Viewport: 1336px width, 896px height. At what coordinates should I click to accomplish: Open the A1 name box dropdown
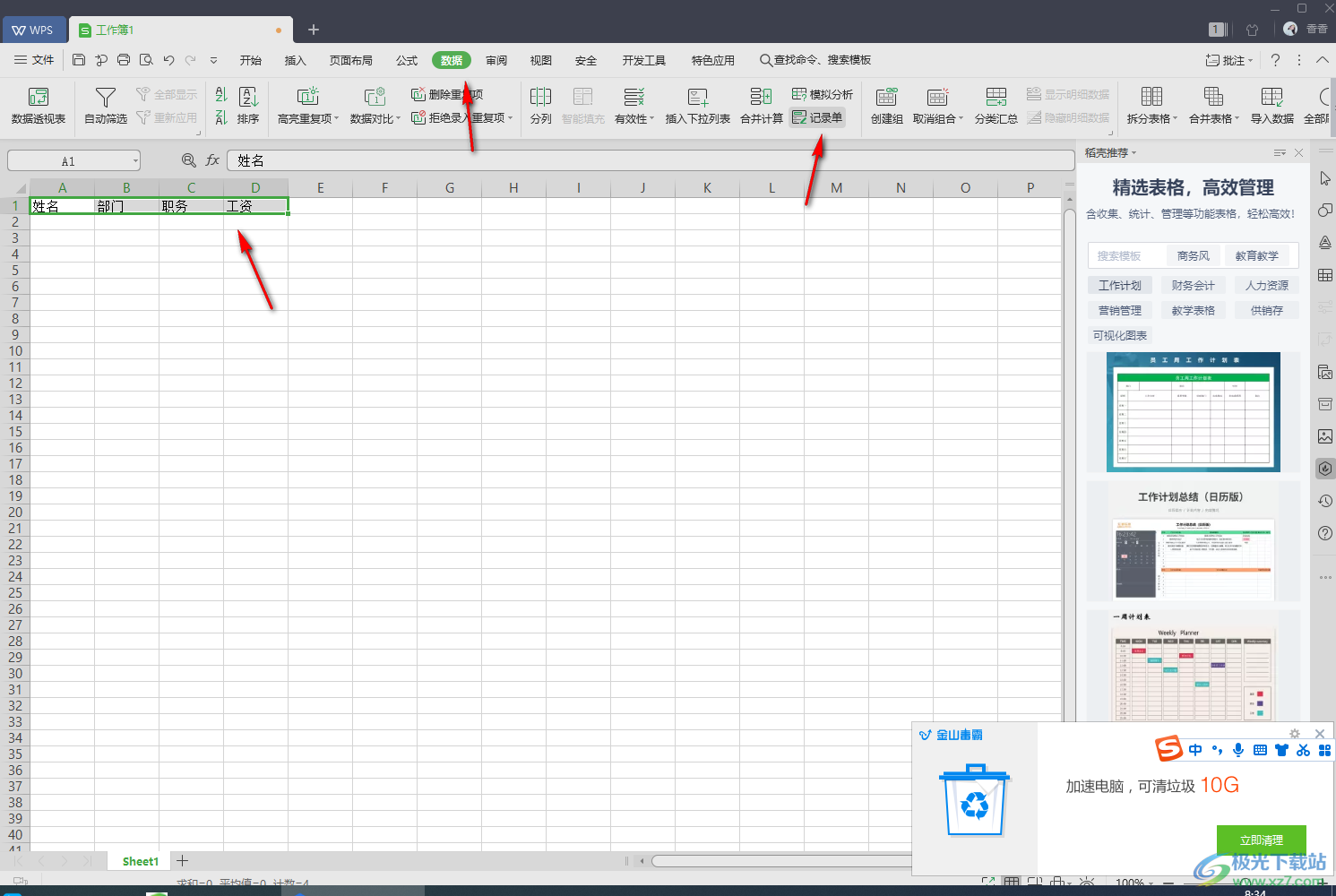(x=135, y=160)
